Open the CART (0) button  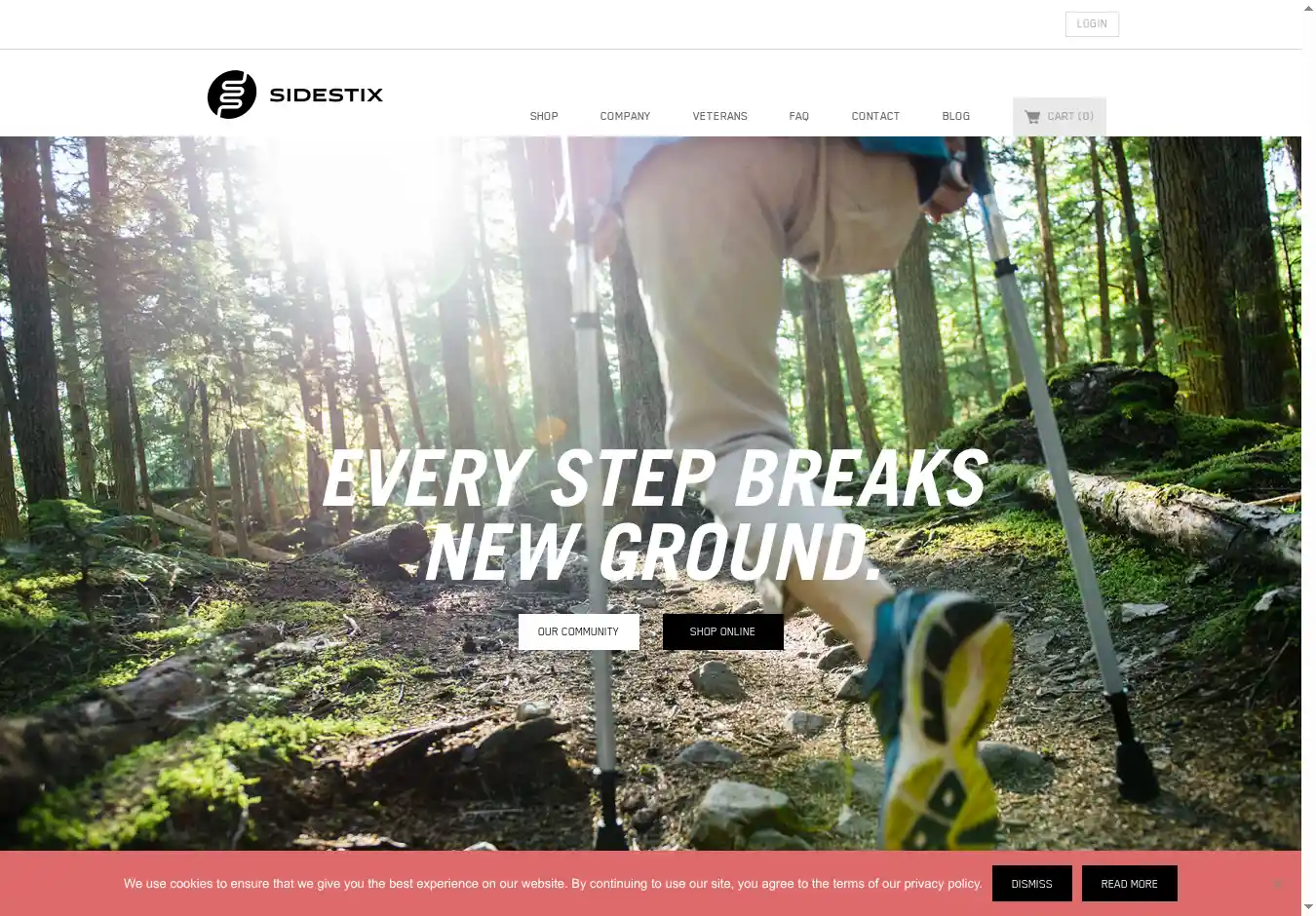(1060, 117)
